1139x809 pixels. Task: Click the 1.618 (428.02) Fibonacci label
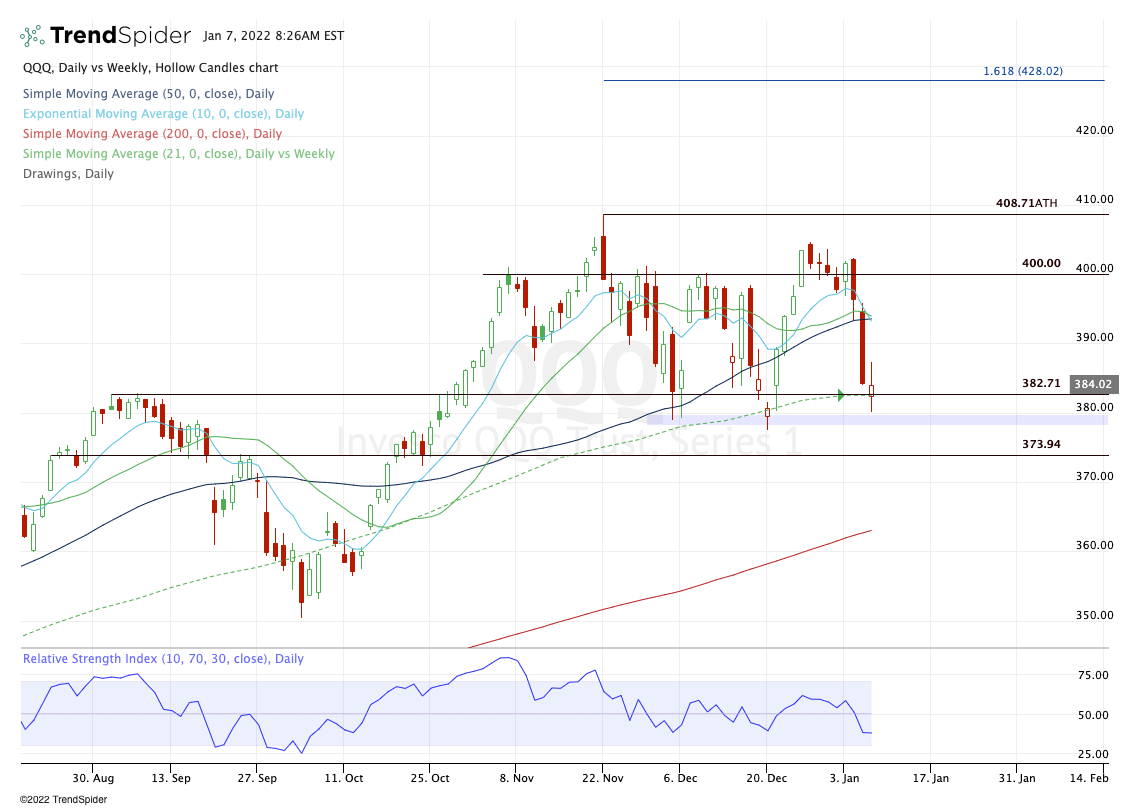[1023, 71]
